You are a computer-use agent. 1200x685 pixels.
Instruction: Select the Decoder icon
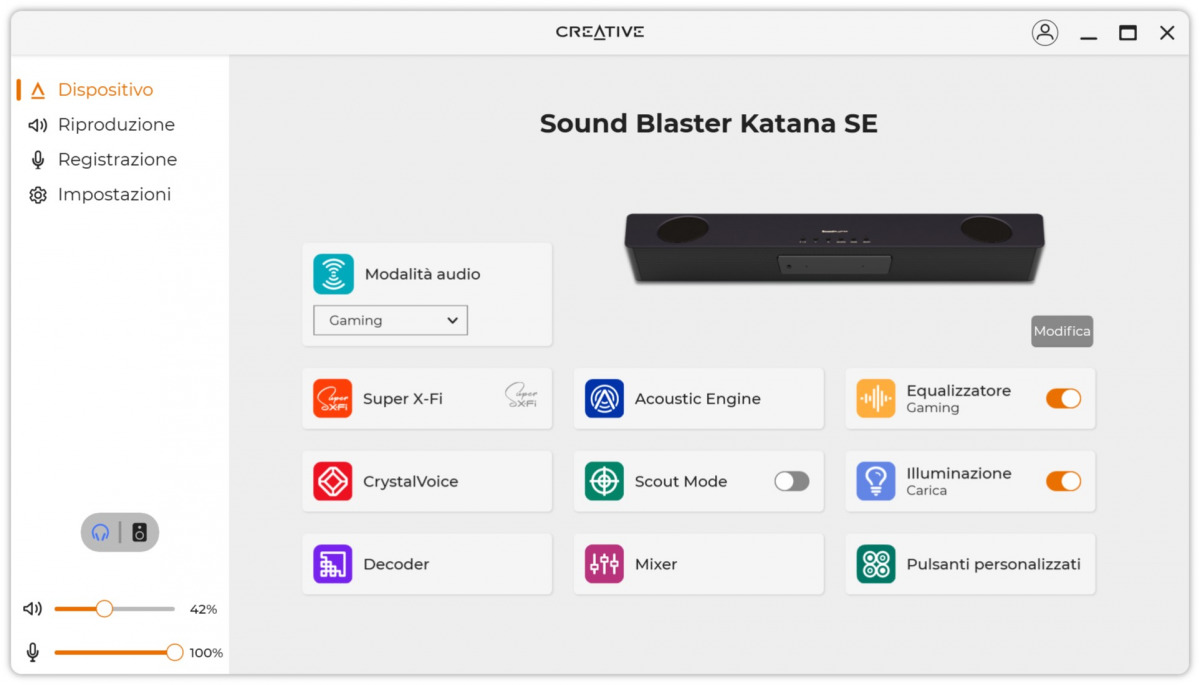332,564
